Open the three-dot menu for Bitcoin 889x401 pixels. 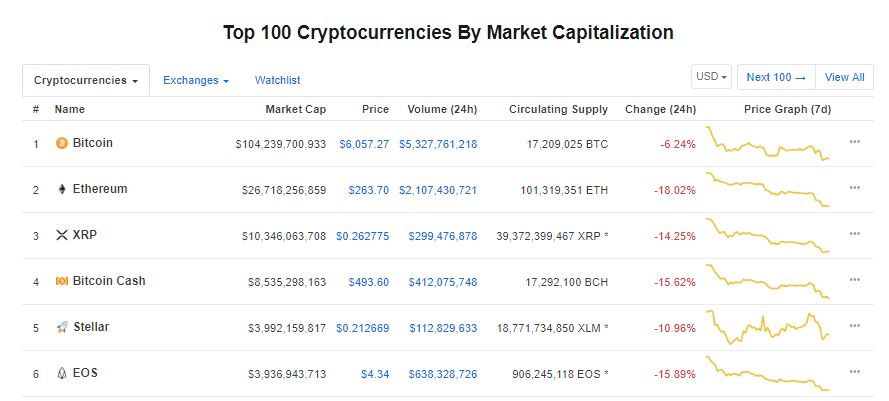tap(854, 142)
